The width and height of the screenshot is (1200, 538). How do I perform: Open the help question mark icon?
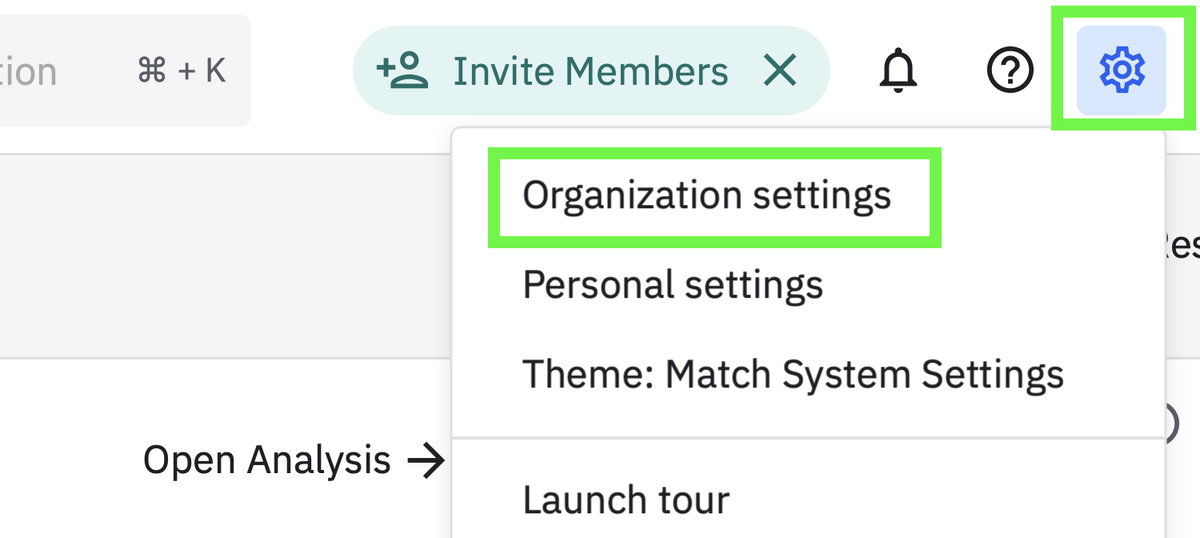click(x=1009, y=70)
